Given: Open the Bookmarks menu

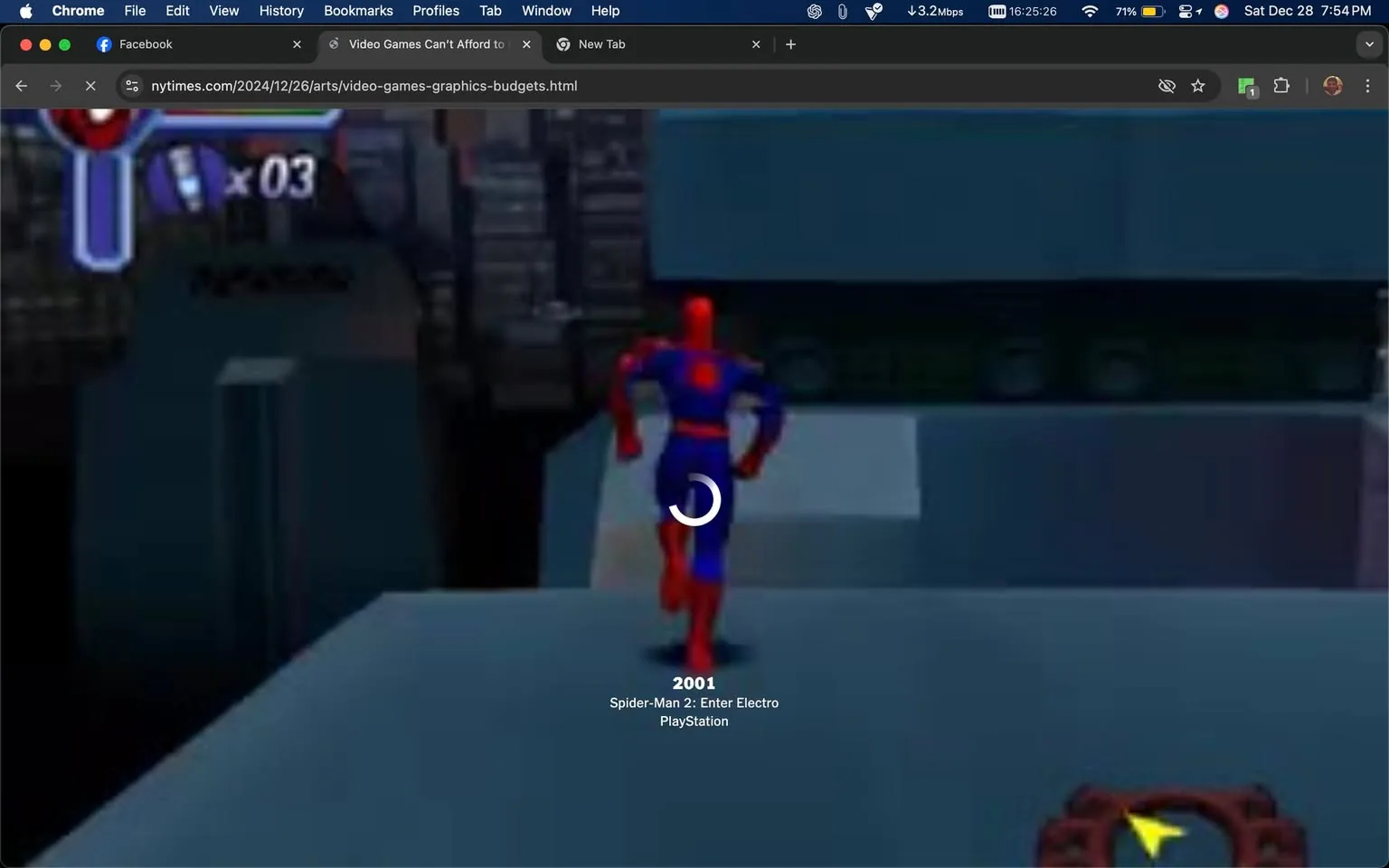Looking at the screenshot, I should (358, 11).
